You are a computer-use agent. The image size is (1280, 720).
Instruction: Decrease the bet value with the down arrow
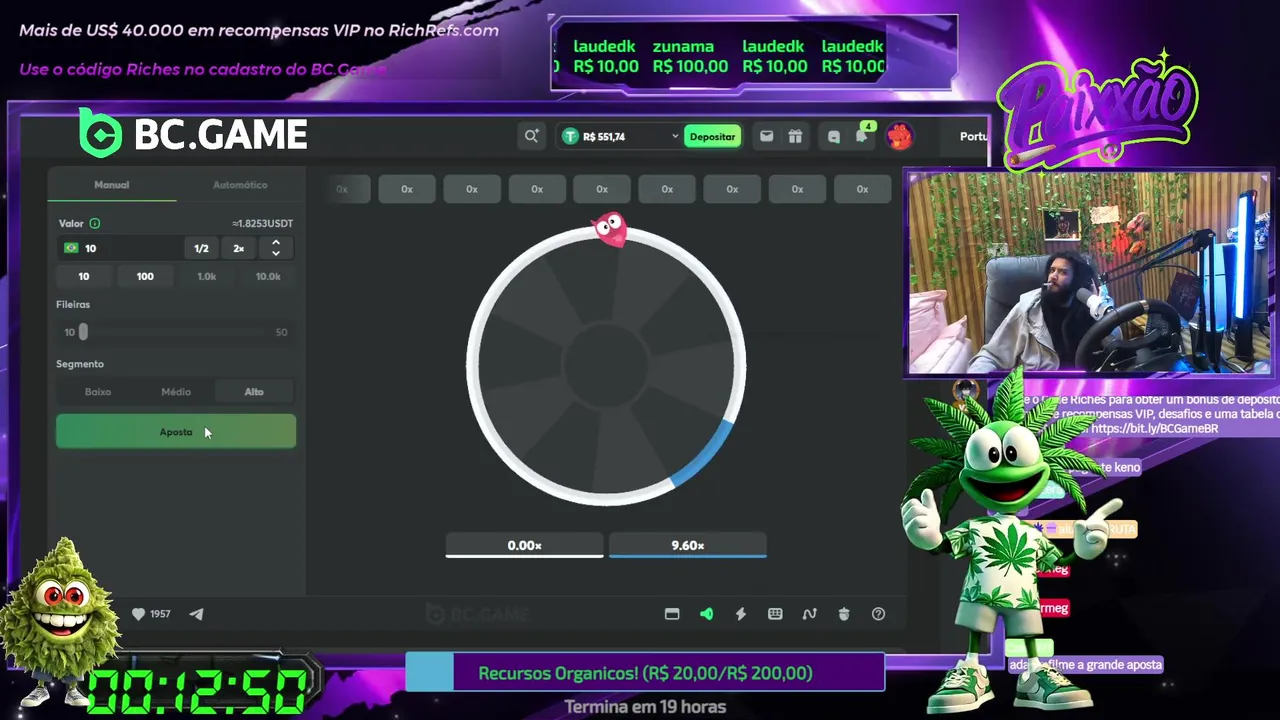276,253
